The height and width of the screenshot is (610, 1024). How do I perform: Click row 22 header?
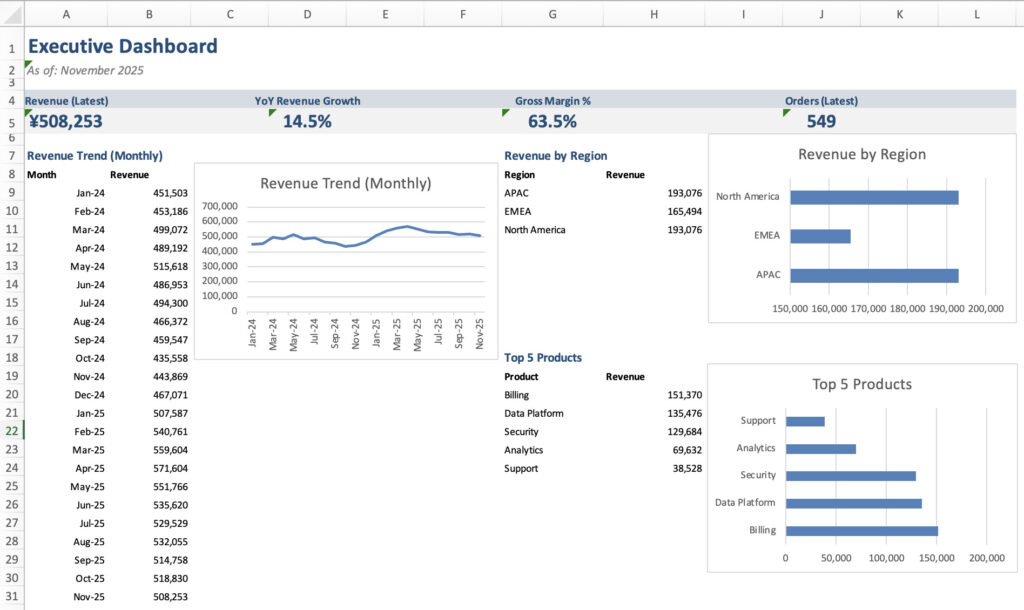pyautogui.click(x=11, y=431)
